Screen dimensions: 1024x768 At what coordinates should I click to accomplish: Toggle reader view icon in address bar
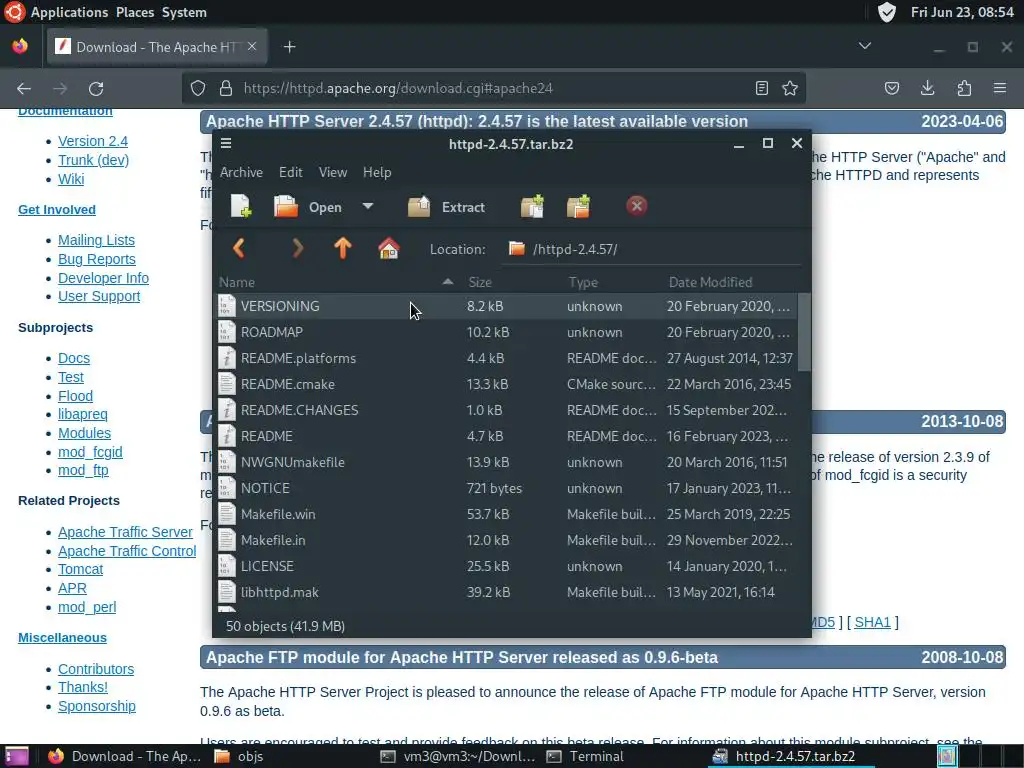pos(761,88)
